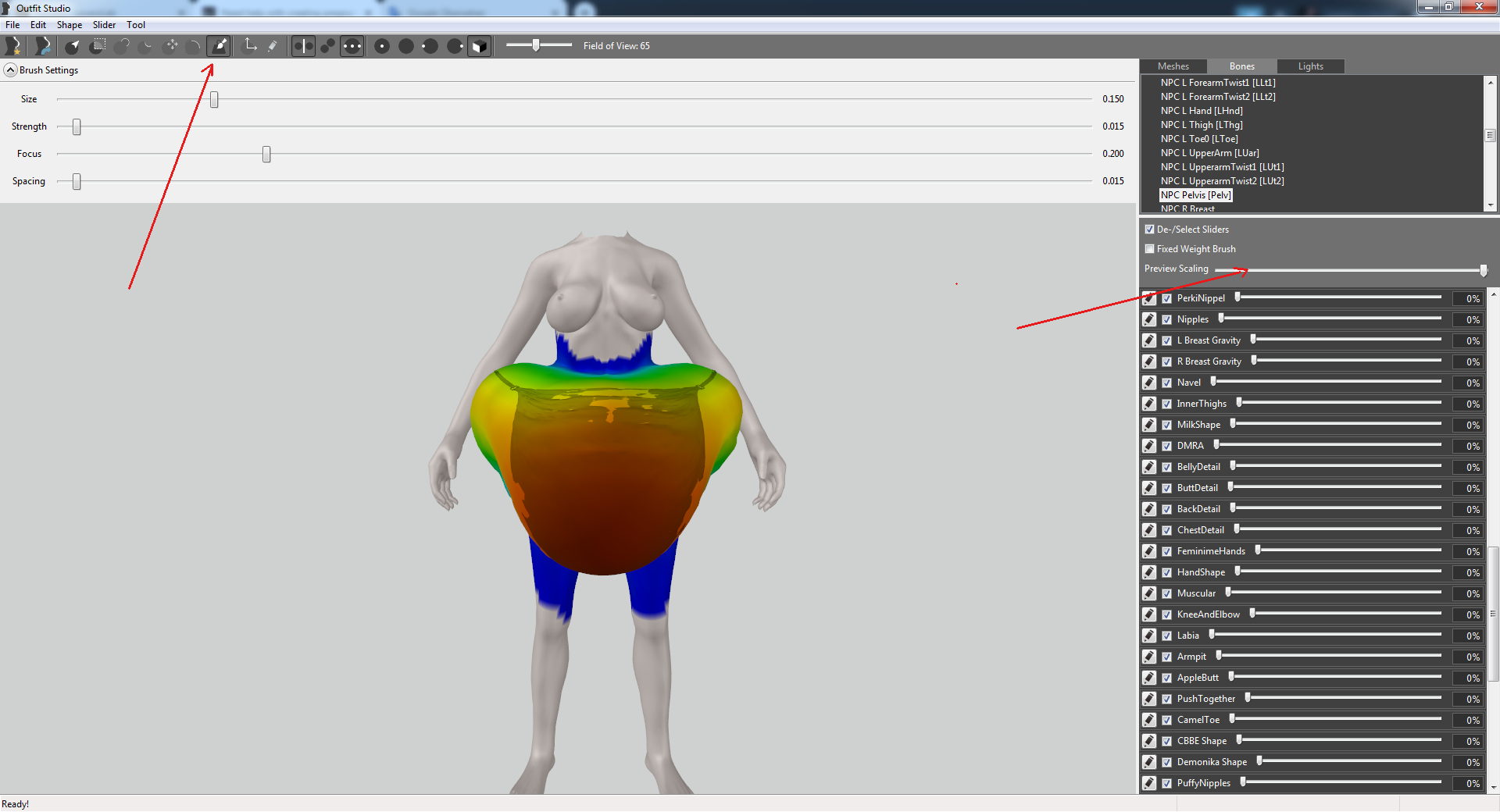1500x812 pixels.
Task: Select bone NPC Pelvis [Pelv]
Action: click(x=1196, y=195)
